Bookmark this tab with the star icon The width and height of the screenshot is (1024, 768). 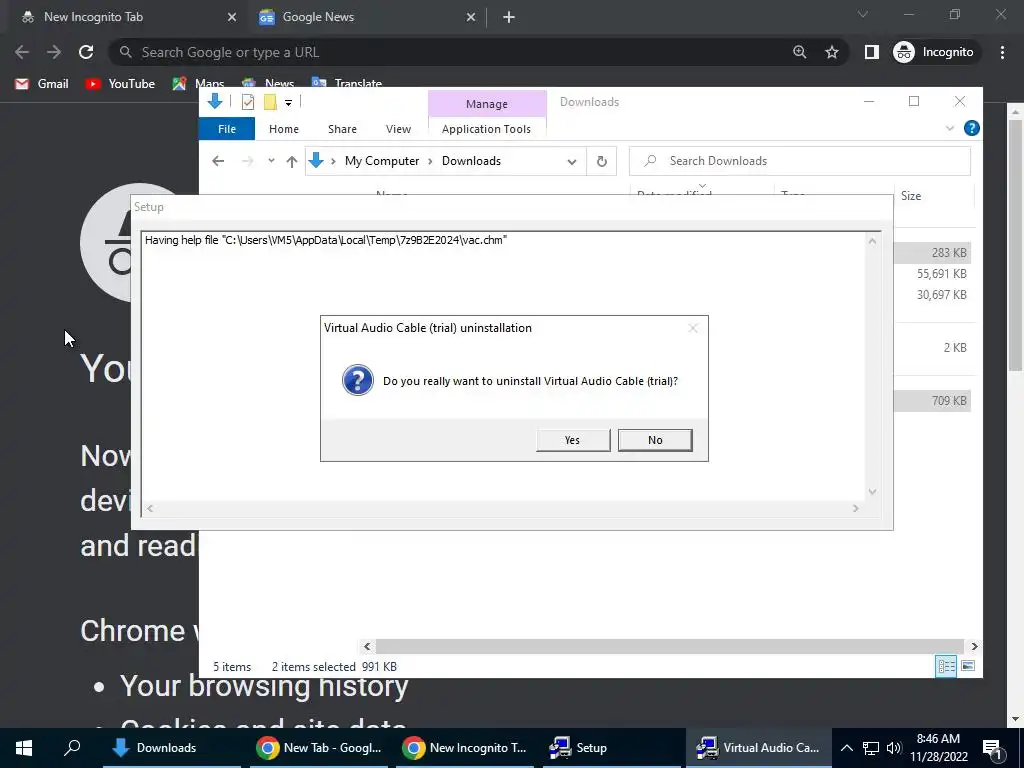click(x=831, y=52)
